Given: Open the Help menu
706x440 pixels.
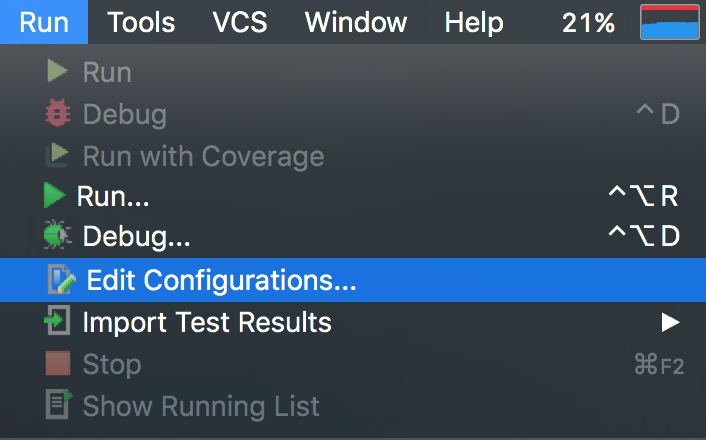Looking at the screenshot, I should (474, 22).
